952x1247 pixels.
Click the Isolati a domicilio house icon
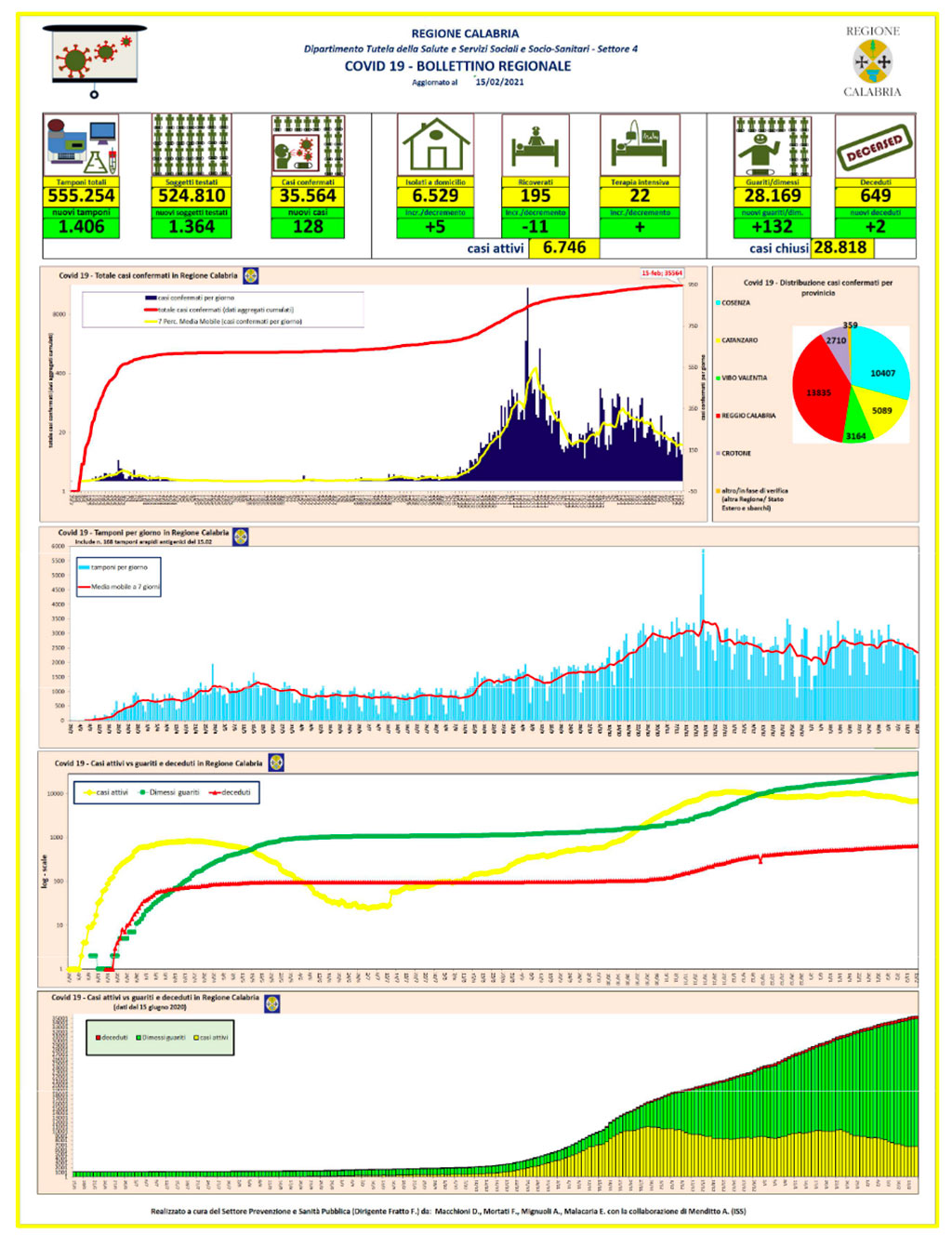pyautogui.click(x=435, y=146)
